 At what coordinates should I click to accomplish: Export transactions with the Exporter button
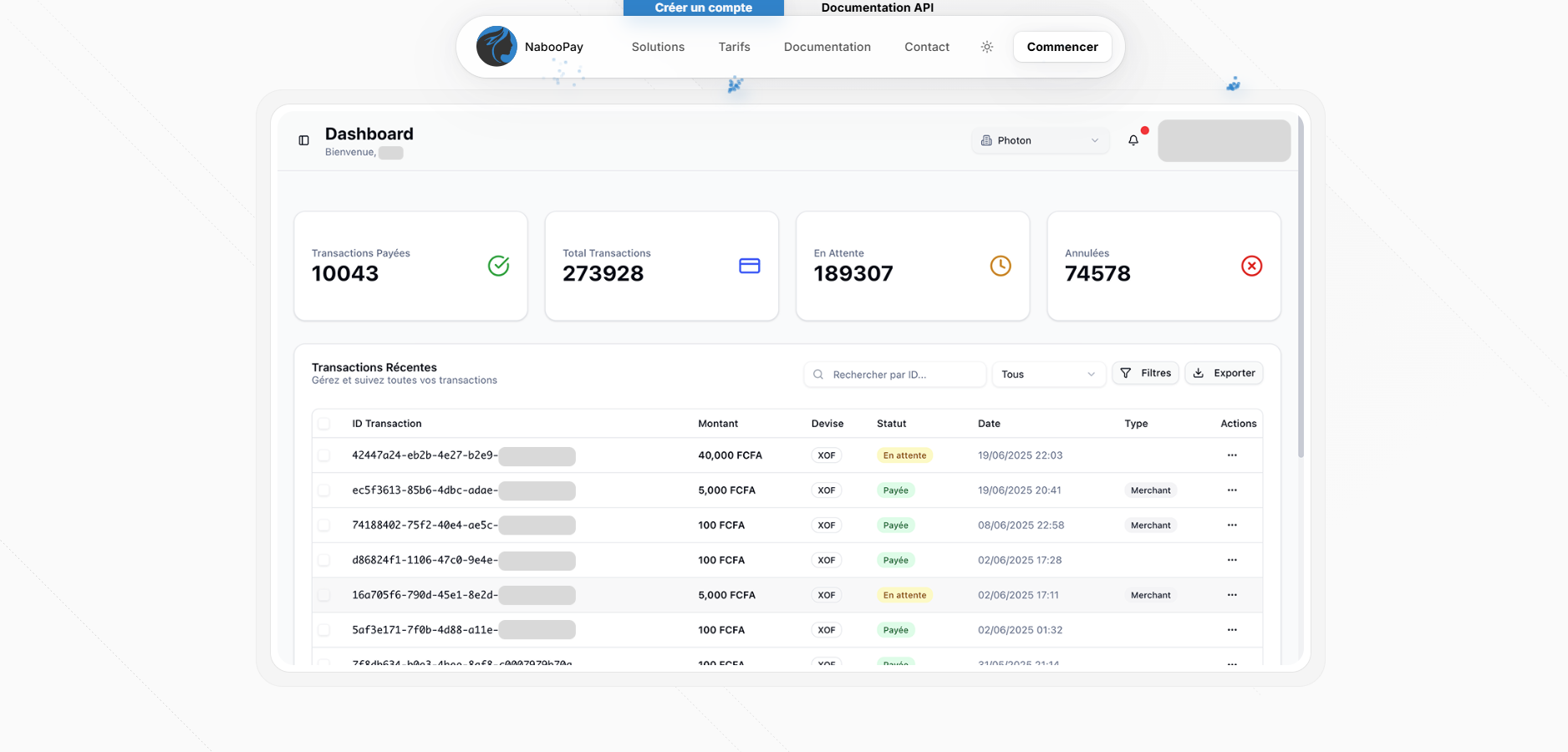pos(1224,373)
